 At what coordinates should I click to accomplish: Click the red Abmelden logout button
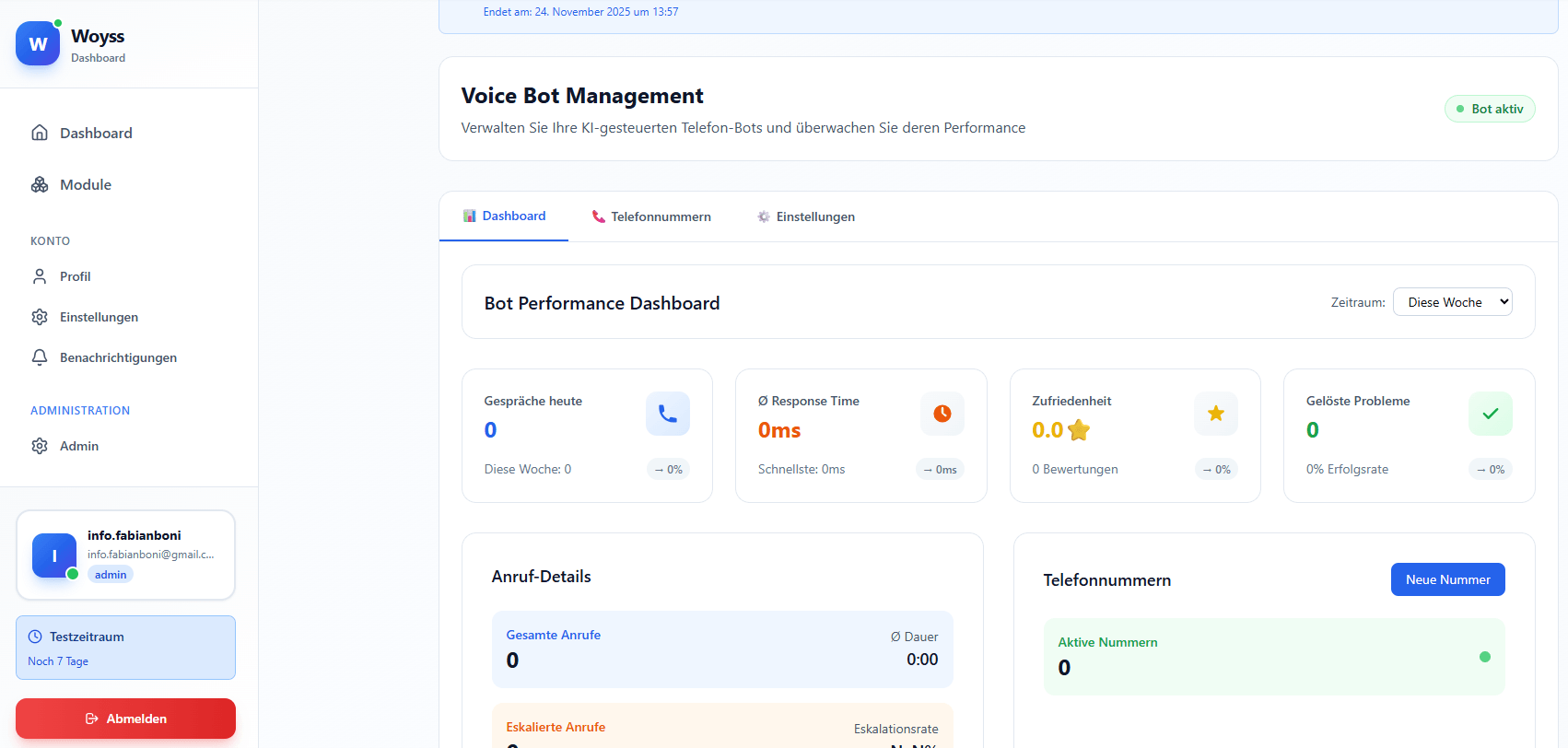pyautogui.click(x=125, y=719)
